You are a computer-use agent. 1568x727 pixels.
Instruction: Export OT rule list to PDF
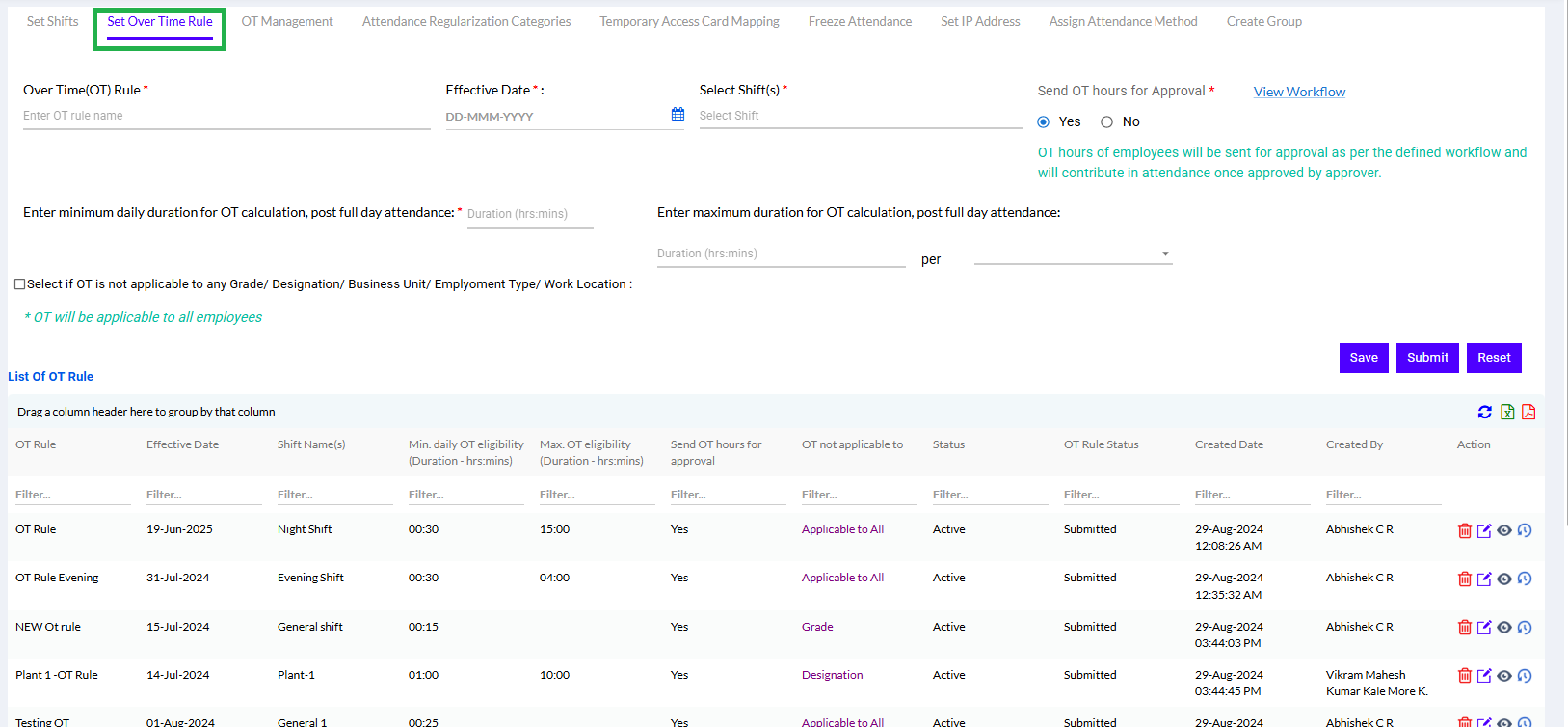point(1528,412)
